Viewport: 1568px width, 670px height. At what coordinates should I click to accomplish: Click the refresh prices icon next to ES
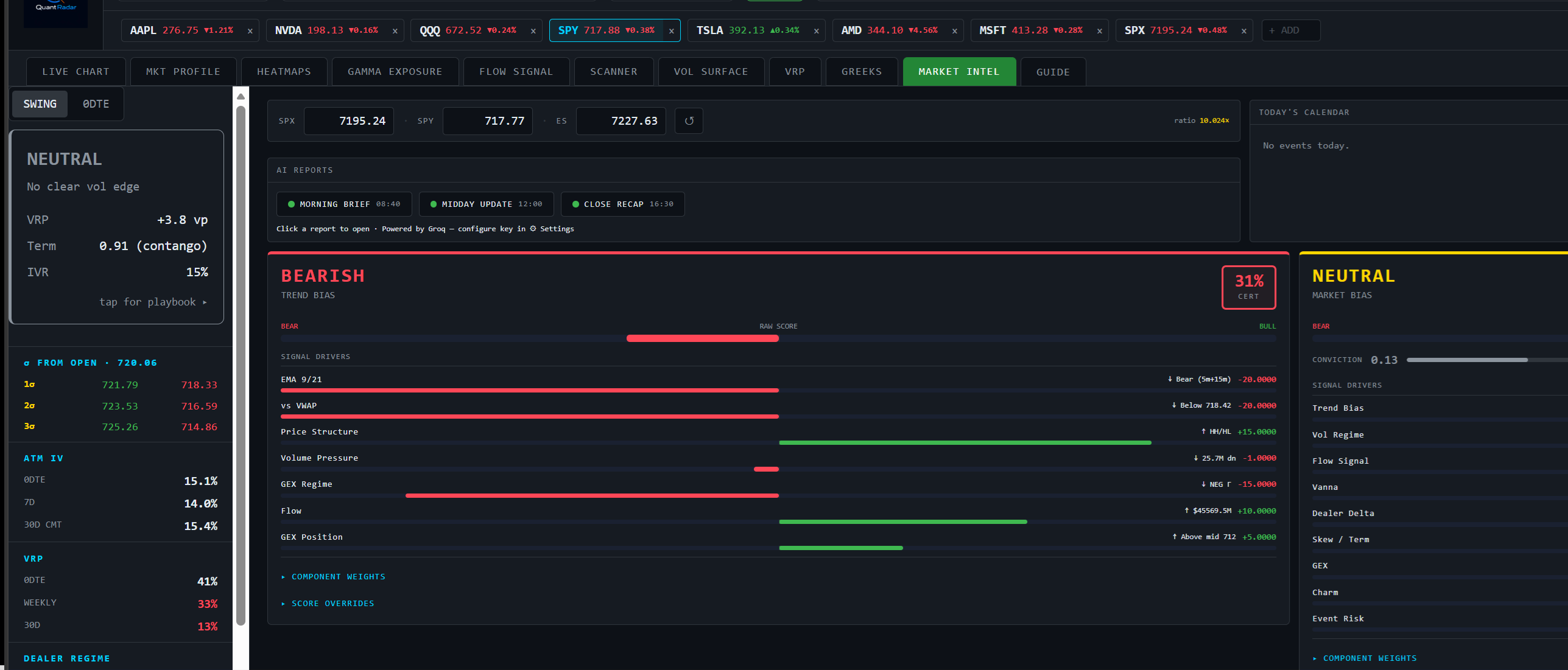[689, 121]
